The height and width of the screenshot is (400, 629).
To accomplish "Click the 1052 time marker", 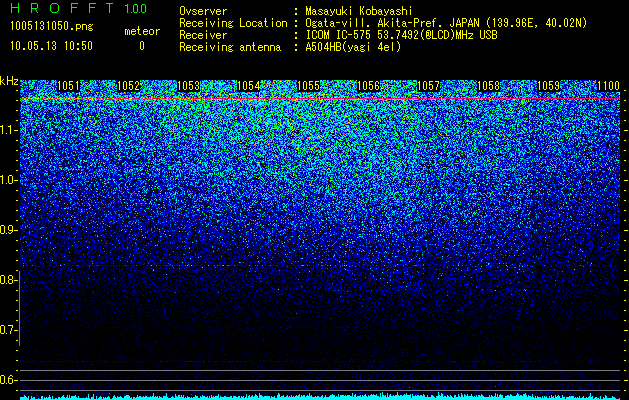I will (128, 86).
